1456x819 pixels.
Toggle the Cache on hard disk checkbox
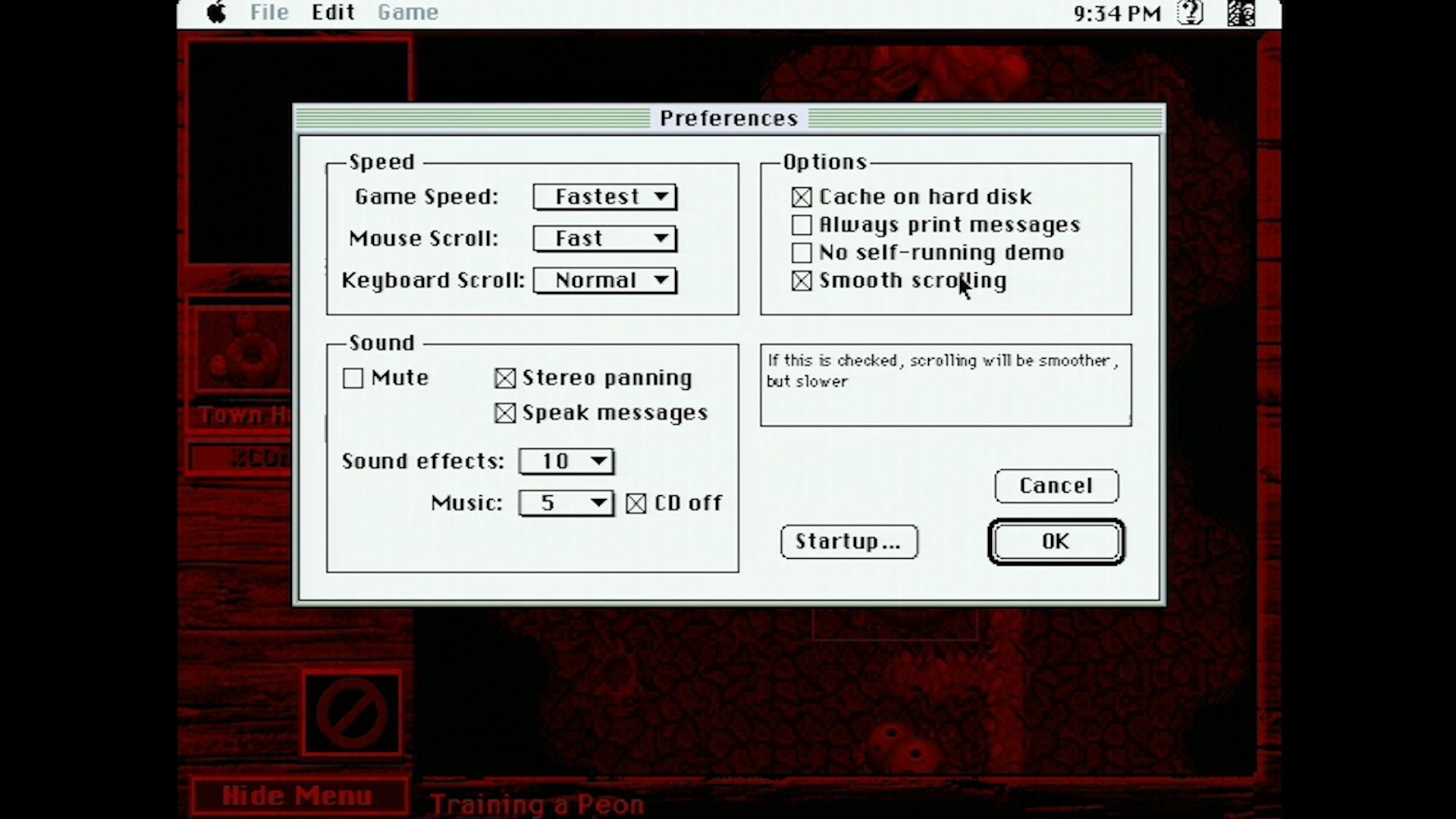tap(800, 196)
